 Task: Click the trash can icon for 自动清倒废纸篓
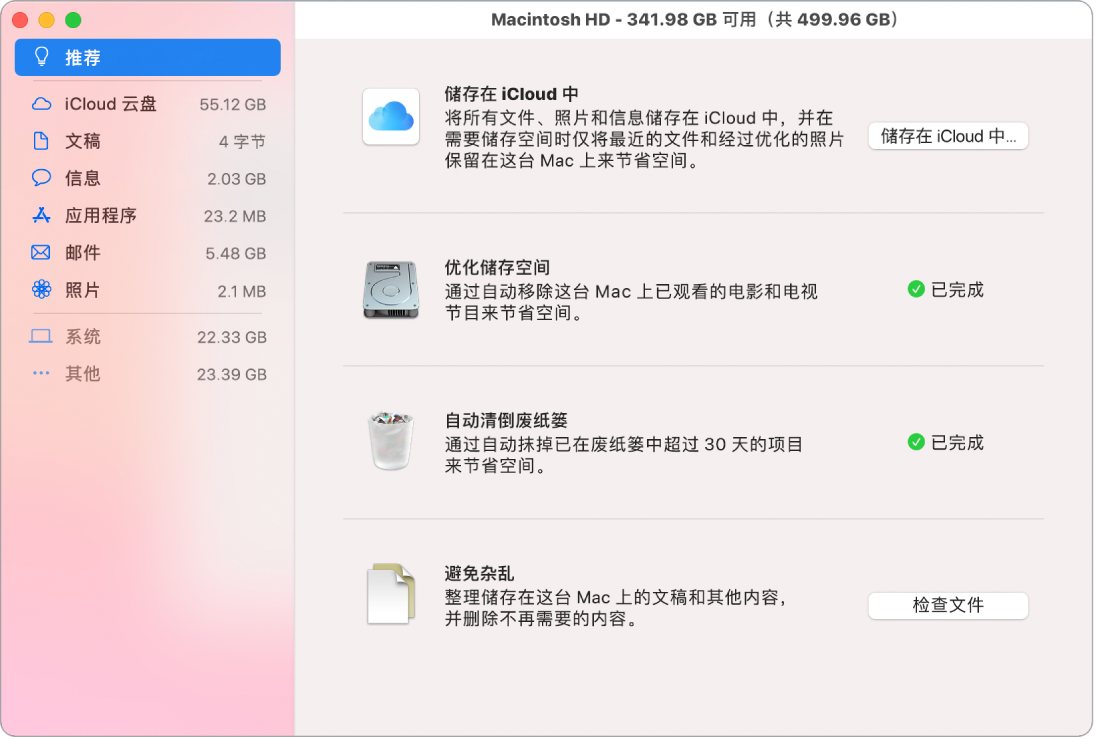[x=391, y=441]
